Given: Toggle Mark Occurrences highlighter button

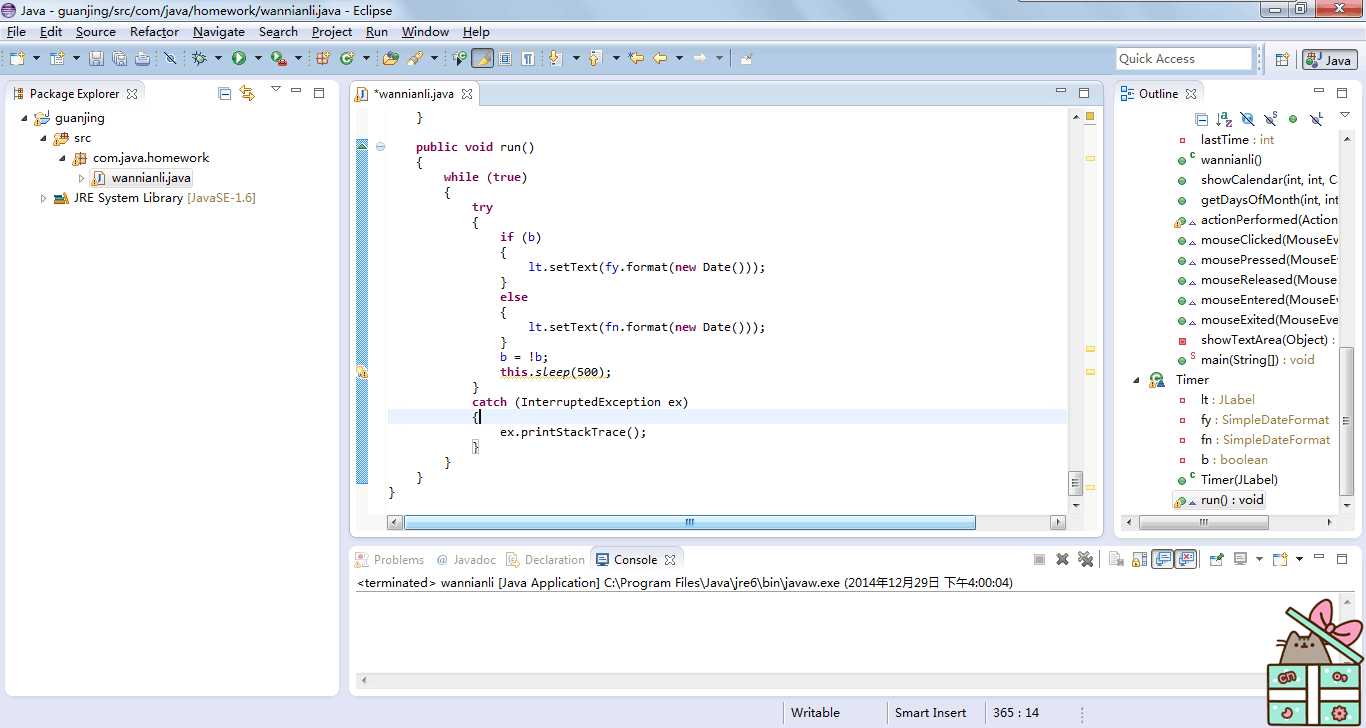Looking at the screenshot, I should pyautogui.click(x=482, y=59).
